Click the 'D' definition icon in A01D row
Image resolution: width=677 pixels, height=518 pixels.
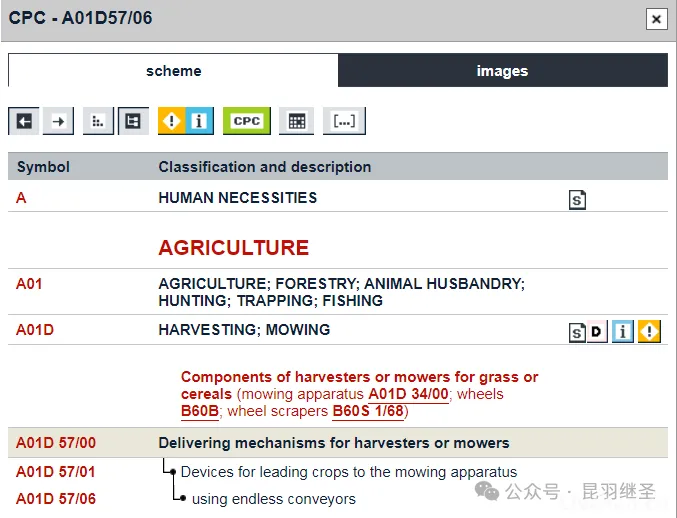597,332
